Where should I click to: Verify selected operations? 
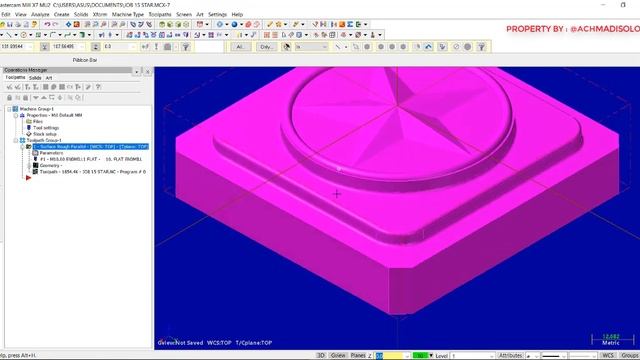(x=53, y=87)
